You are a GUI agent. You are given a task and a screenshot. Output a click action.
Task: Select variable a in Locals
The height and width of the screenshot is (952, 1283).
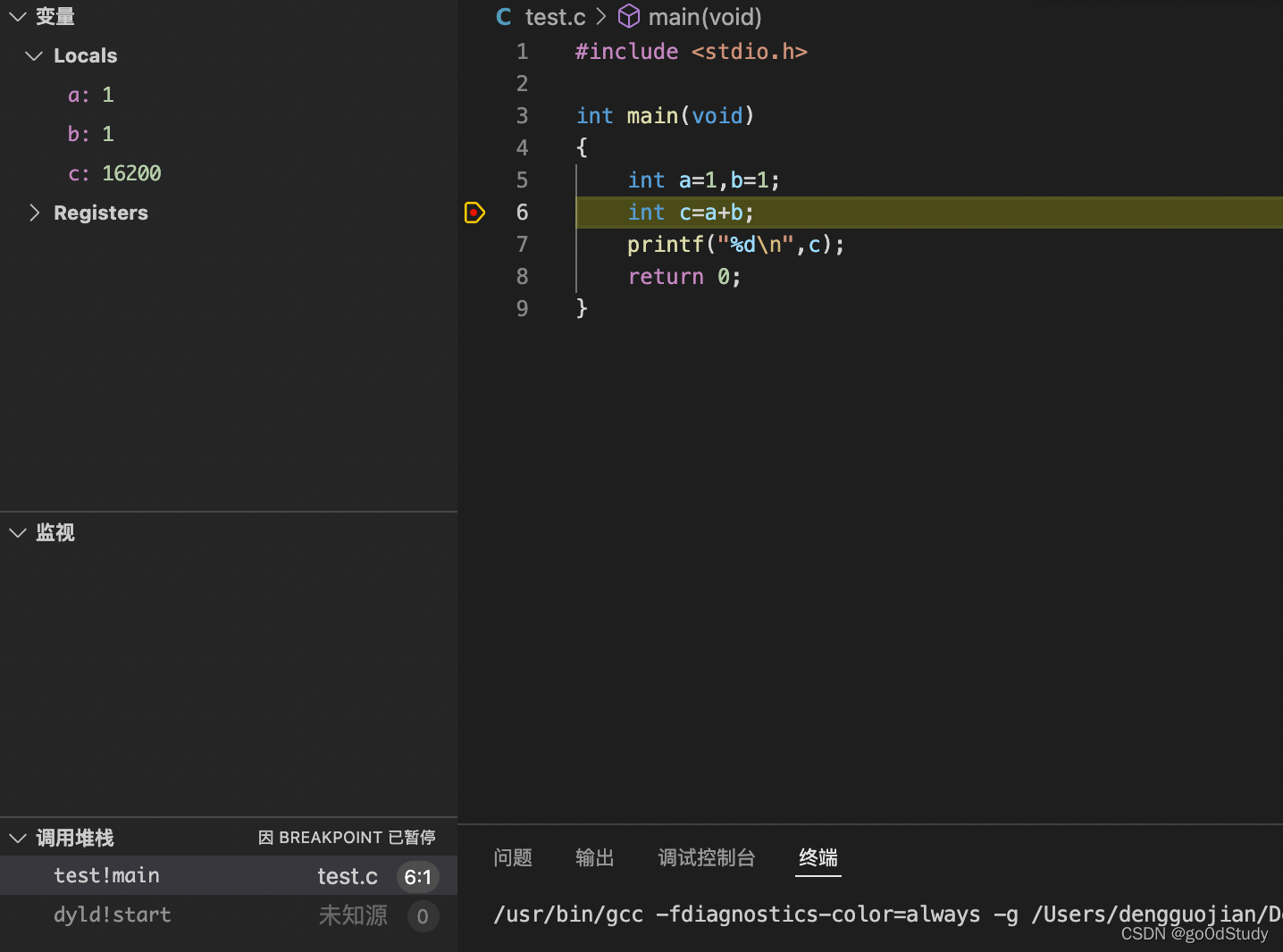(90, 95)
